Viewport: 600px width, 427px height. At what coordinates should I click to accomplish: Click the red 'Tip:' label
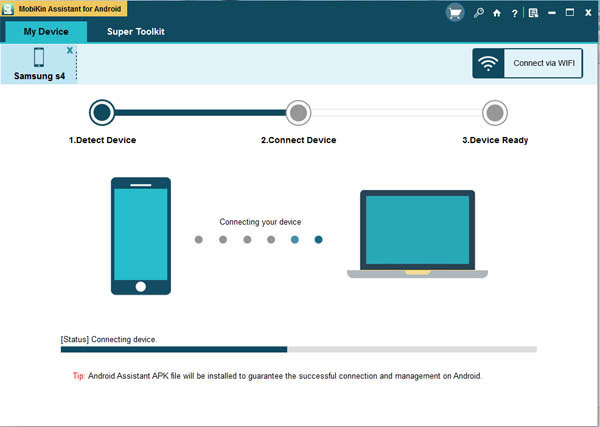[x=79, y=376]
